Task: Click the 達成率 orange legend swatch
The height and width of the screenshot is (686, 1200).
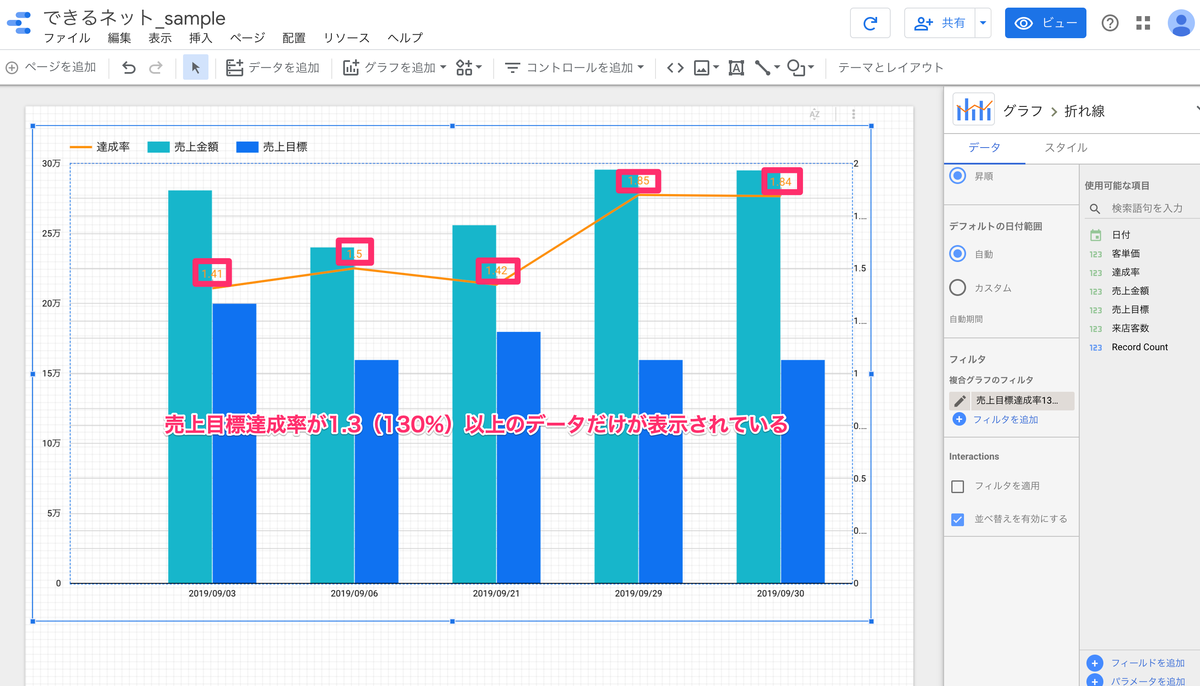Action: click(x=80, y=147)
